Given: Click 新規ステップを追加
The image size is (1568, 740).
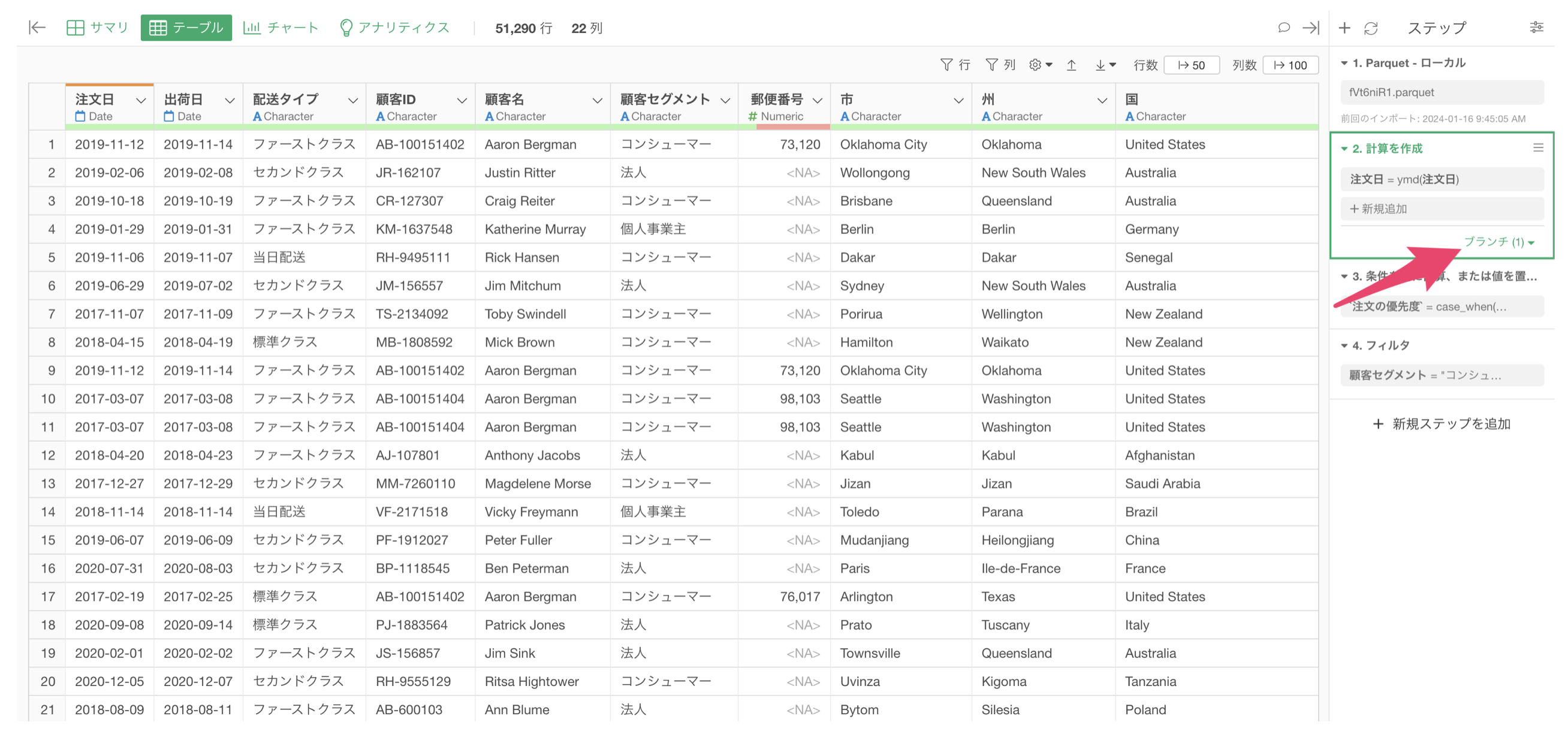Looking at the screenshot, I should tap(1442, 424).
